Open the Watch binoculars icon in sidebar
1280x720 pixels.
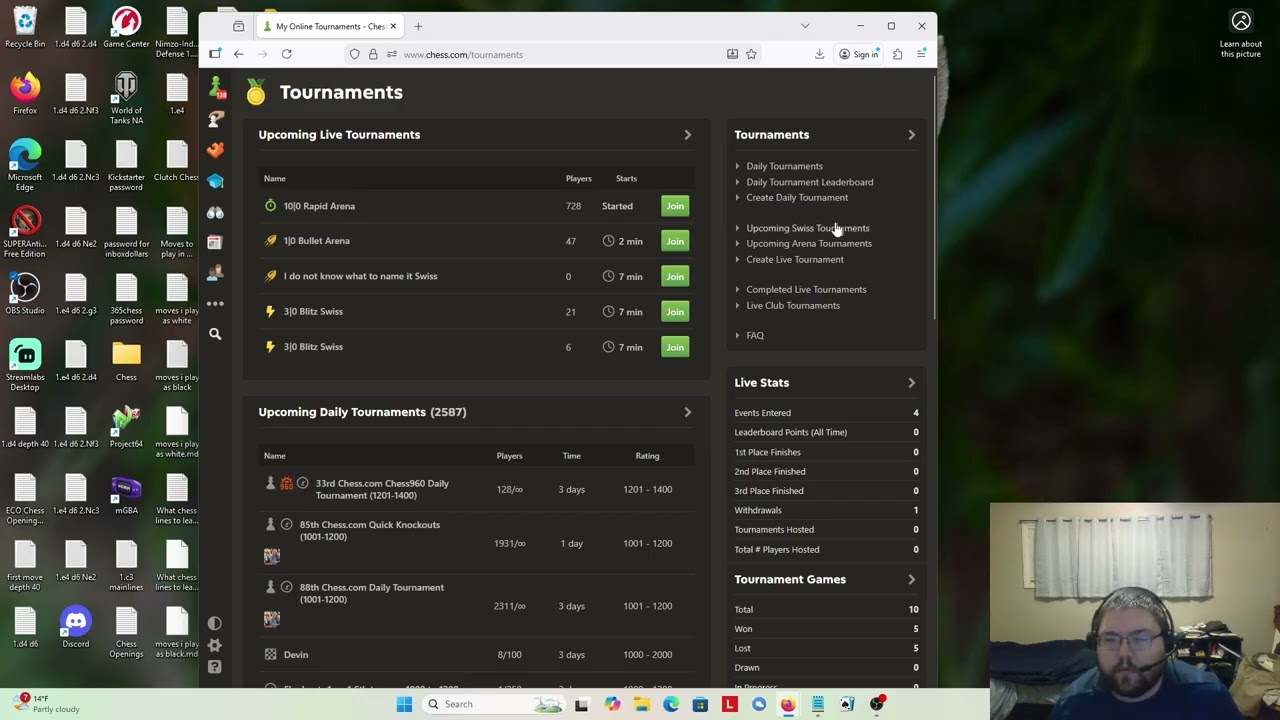[215, 212]
